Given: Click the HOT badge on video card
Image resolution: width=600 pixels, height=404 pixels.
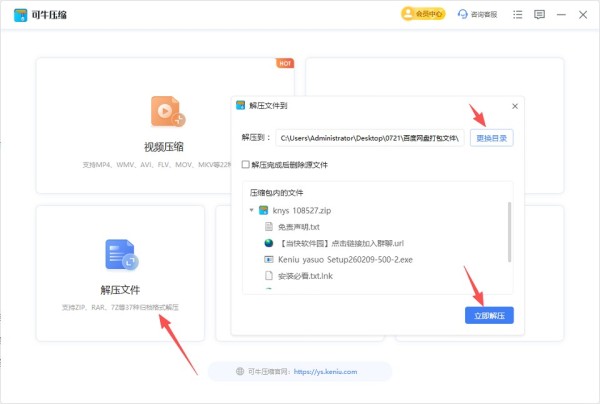Looking at the screenshot, I should click(285, 63).
